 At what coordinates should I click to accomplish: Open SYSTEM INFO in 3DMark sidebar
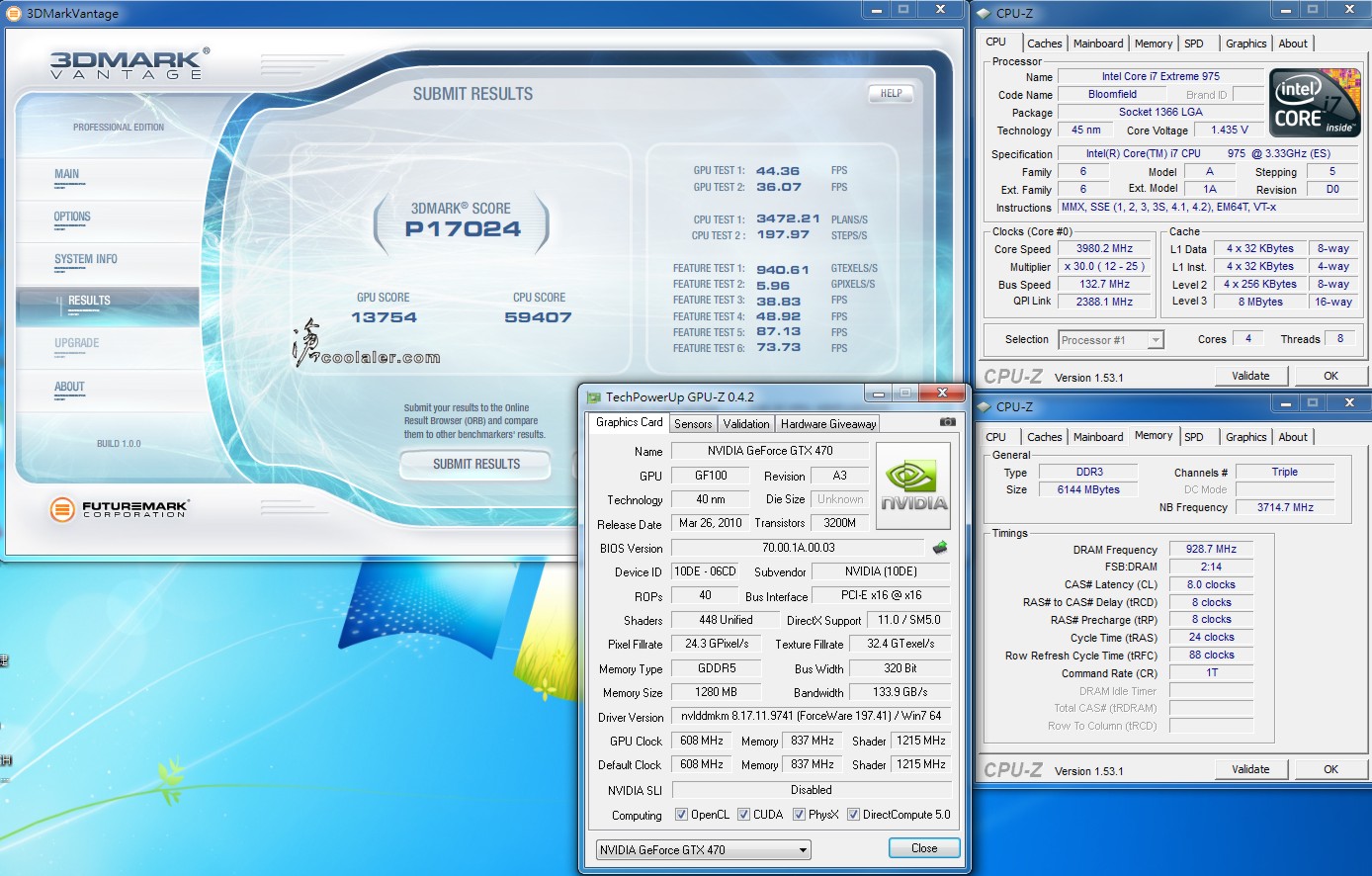coord(85,260)
